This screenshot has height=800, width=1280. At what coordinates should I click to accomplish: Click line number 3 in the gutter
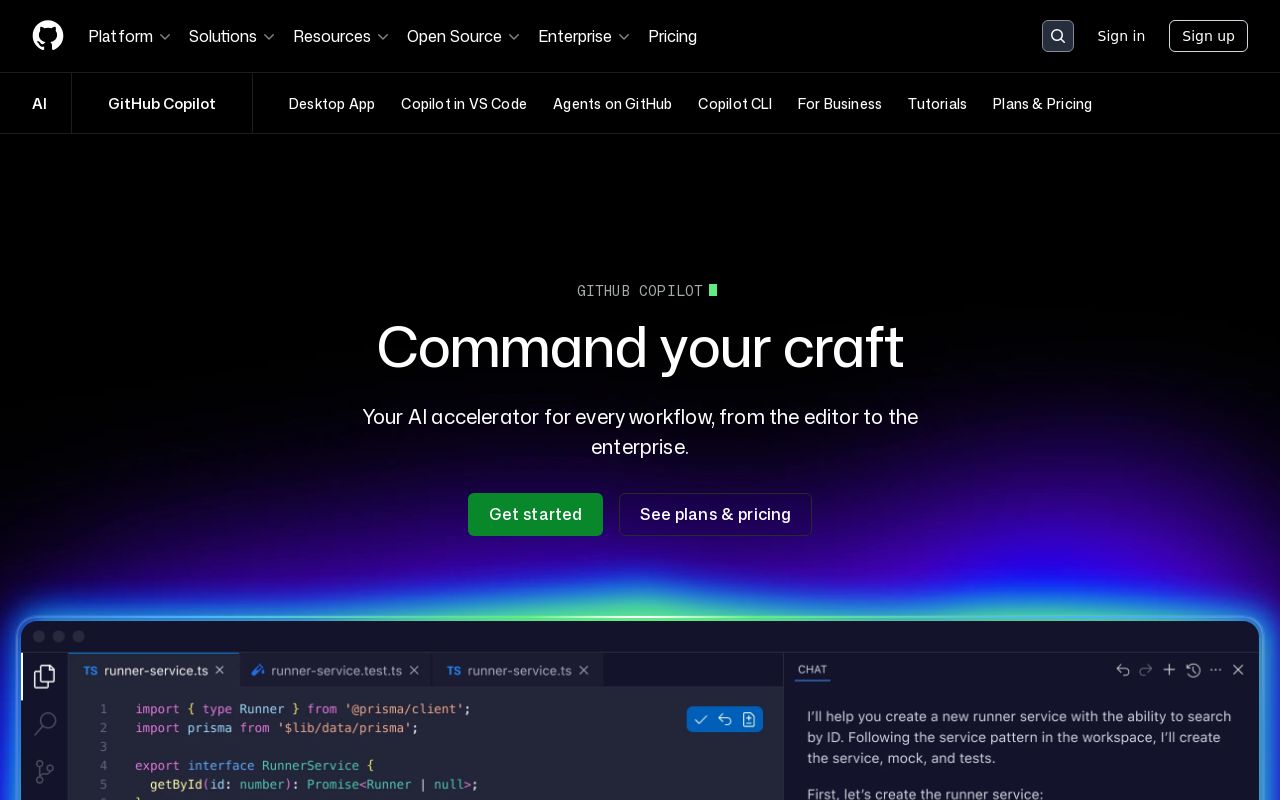pos(103,747)
